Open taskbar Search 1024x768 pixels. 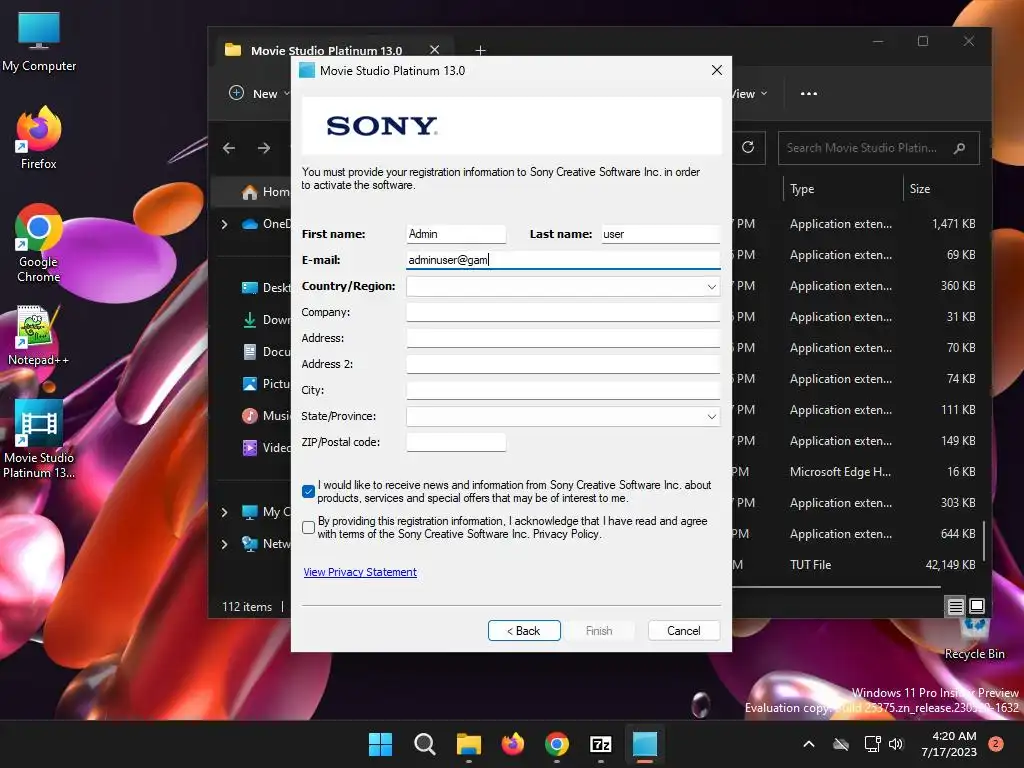(x=424, y=744)
